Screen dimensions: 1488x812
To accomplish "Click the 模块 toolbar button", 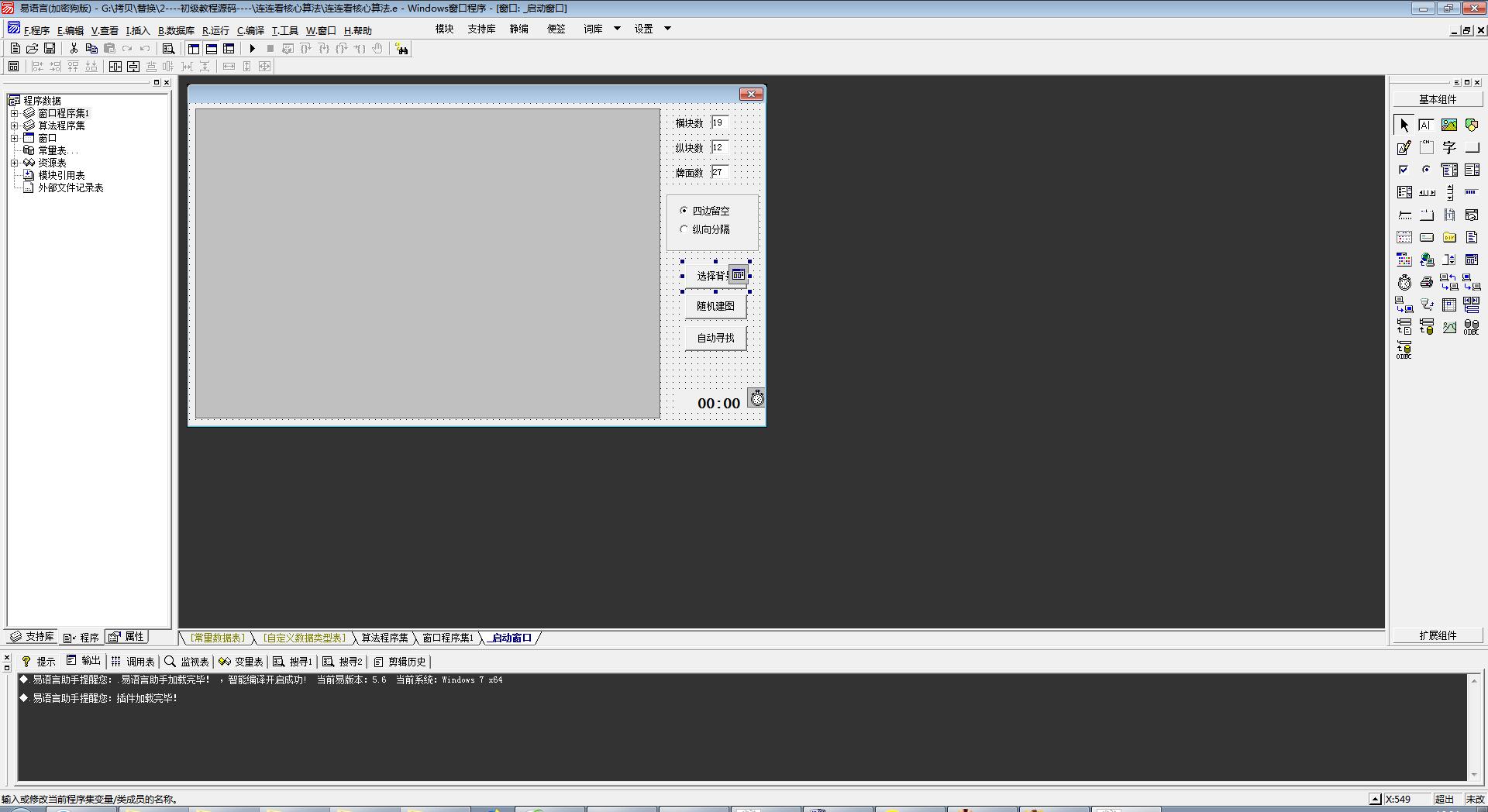I will 444,29.
